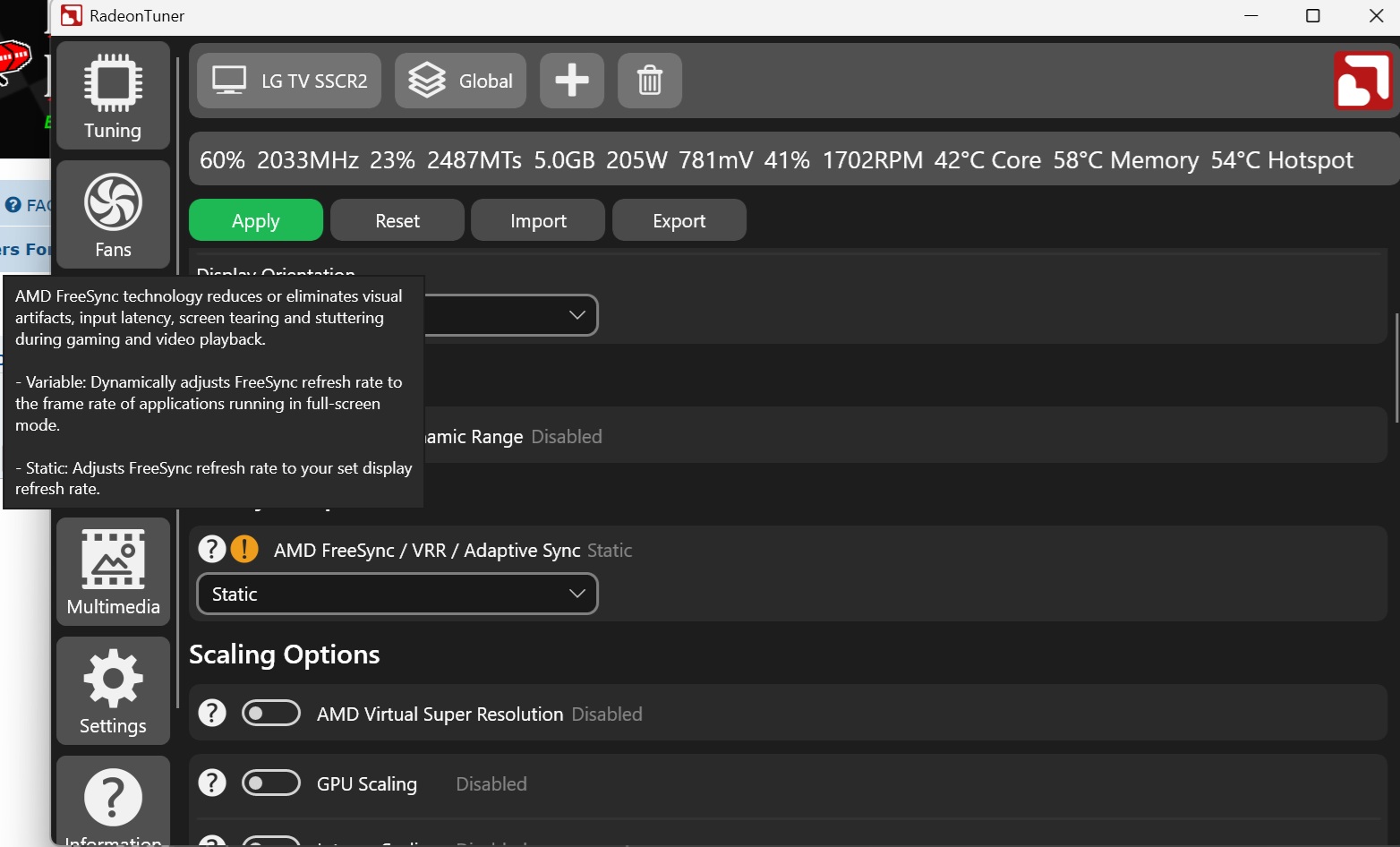
Task: Close the RadeonTuner window
Action: pyautogui.click(x=1377, y=16)
